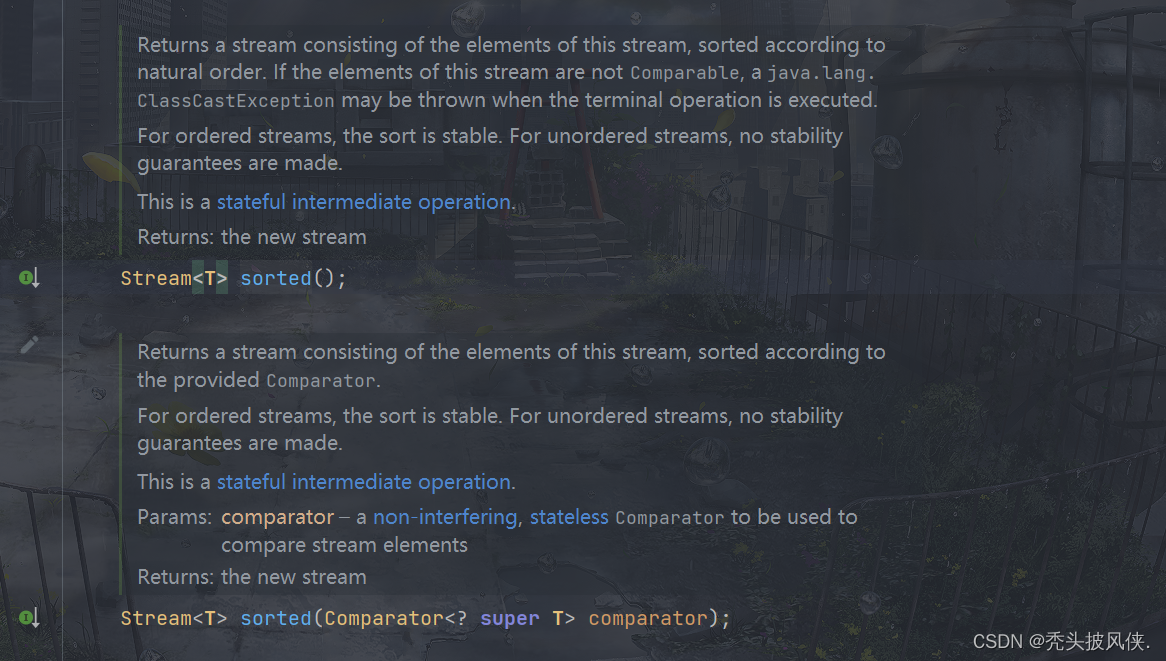Click the T type after super keyword
The image size is (1166, 661).
[557, 618]
